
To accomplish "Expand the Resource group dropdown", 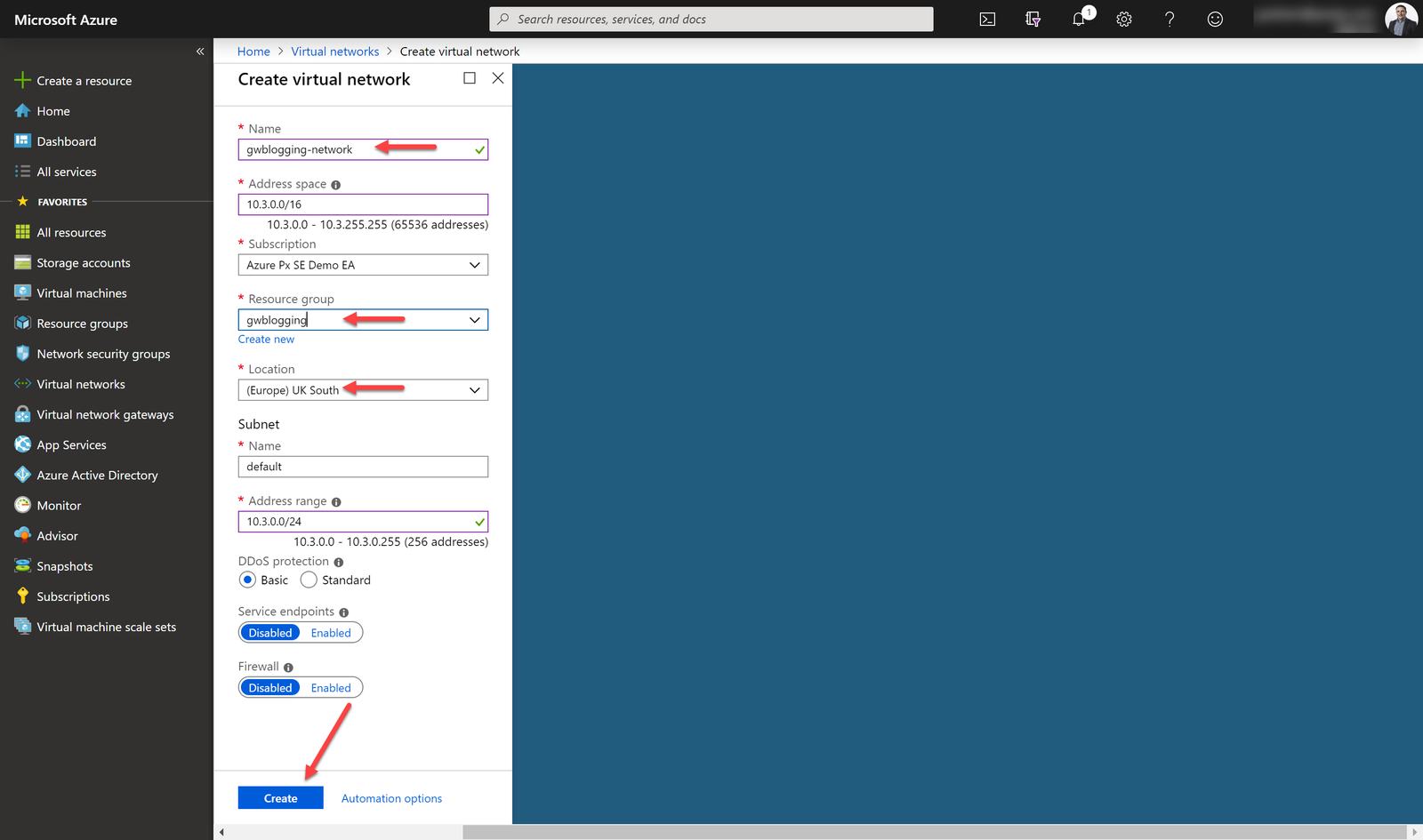I will pos(474,319).
